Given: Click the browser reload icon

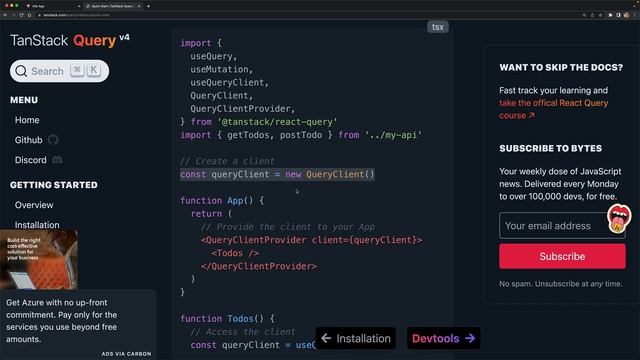Looking at the screenshot, I should pos(21,15).
